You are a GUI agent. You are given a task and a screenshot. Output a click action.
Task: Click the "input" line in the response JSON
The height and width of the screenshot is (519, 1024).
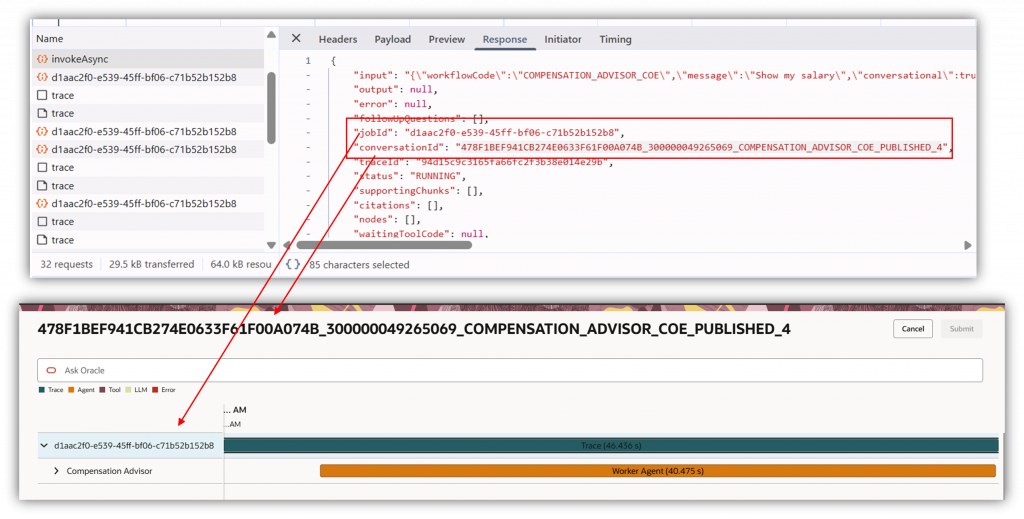tap(664, 75)
